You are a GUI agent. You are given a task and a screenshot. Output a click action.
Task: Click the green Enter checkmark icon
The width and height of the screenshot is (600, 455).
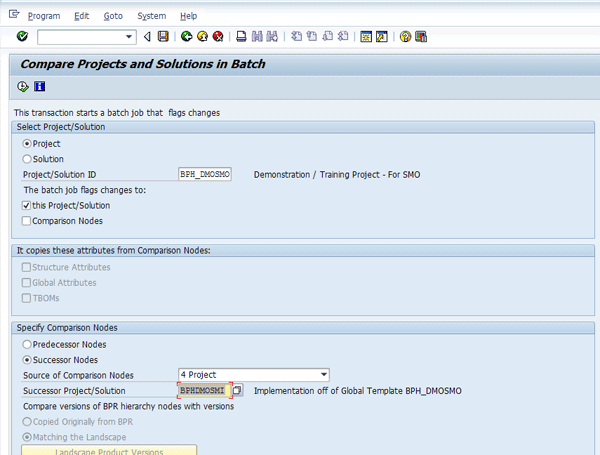[22, 37]
